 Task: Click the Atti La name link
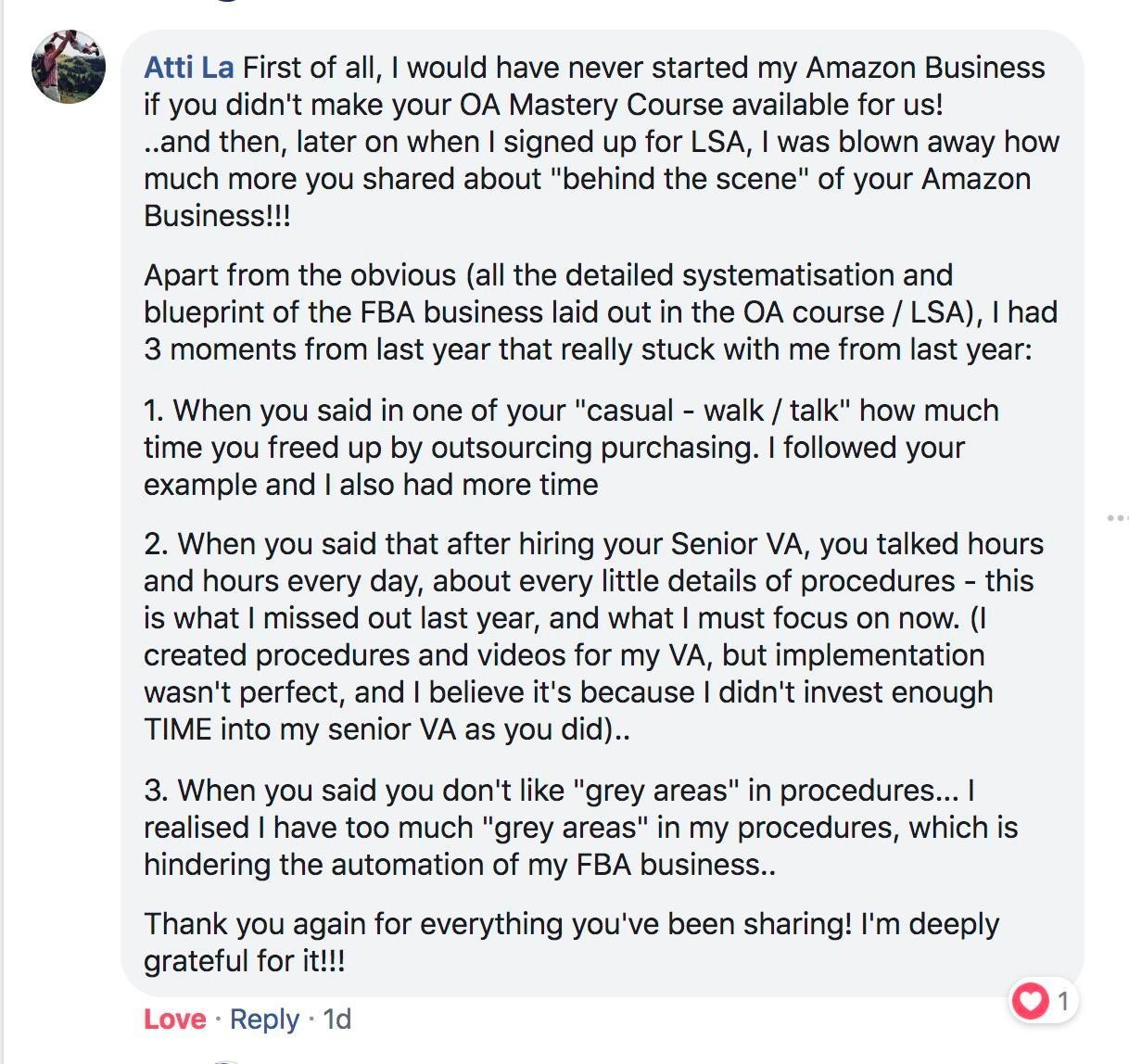tap(188, 68)
